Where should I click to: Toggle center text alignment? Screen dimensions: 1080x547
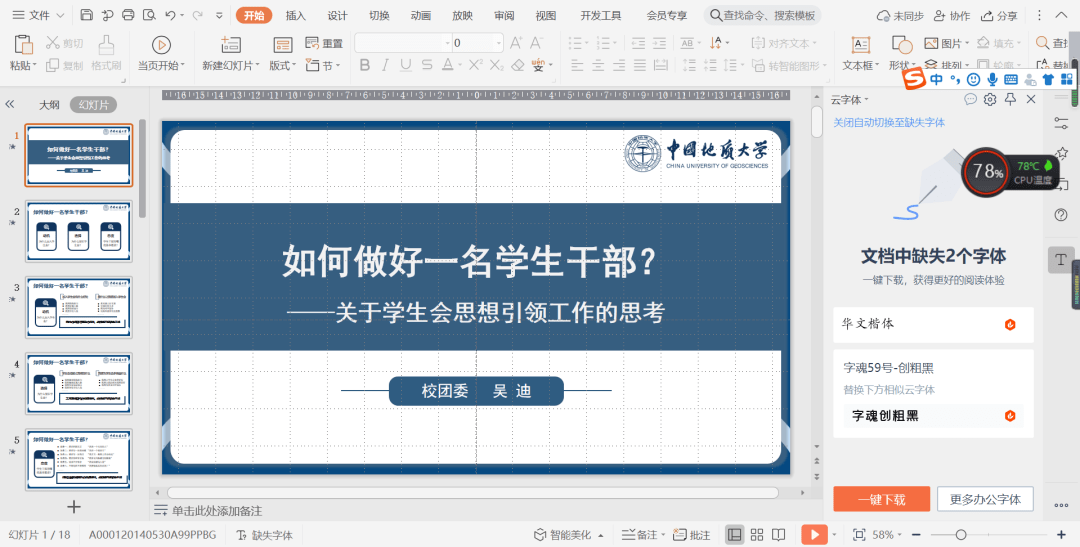tap(598, 65)
